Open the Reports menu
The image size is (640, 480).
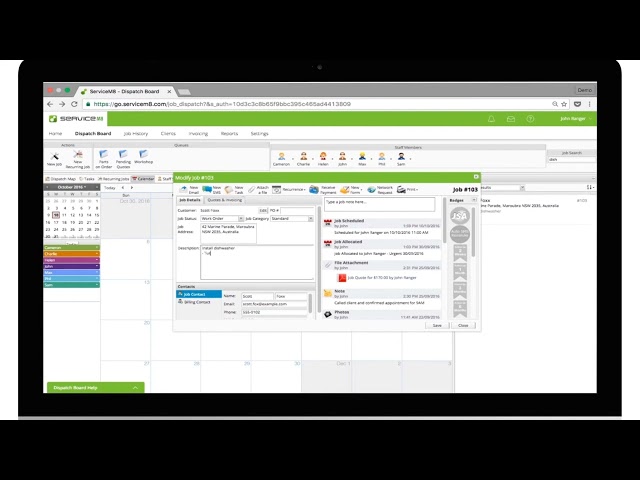click(x=229, y=133)
